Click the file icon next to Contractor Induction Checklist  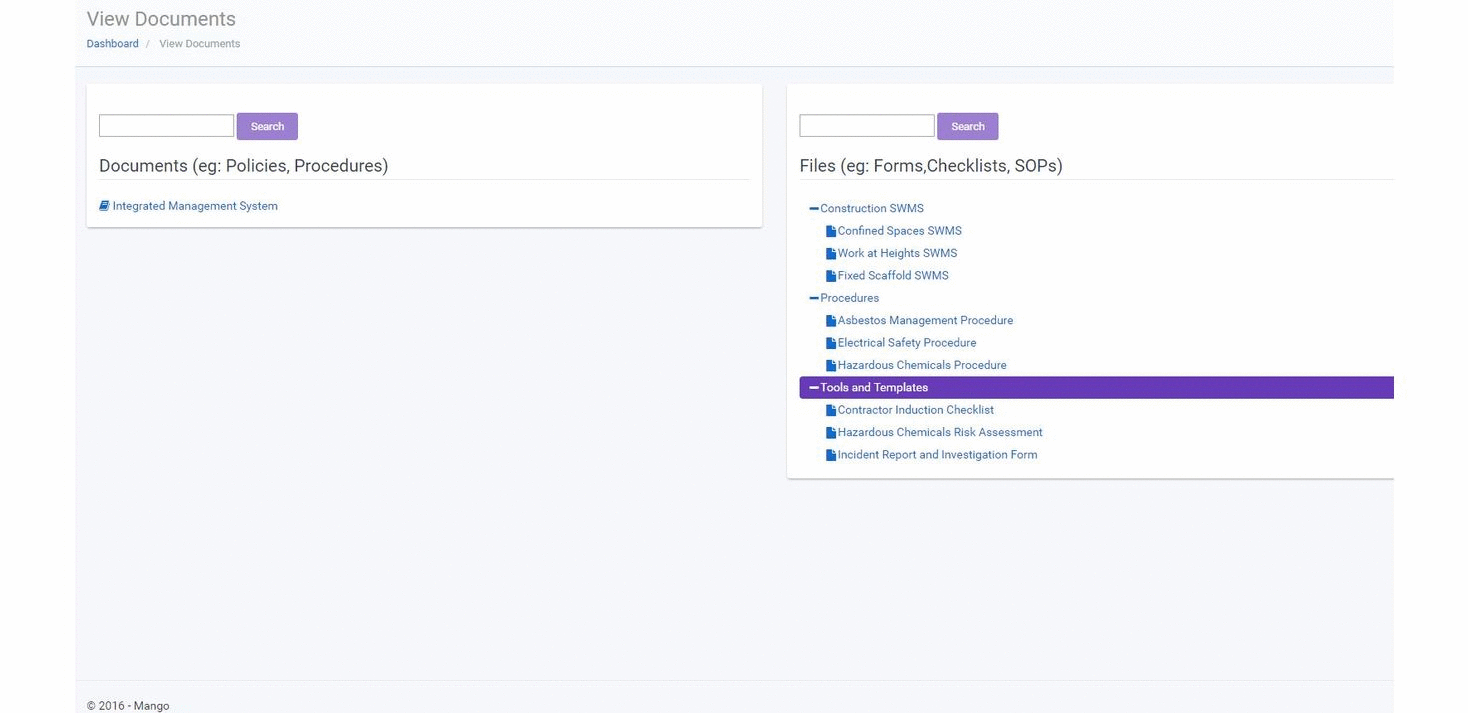point(831,410)
